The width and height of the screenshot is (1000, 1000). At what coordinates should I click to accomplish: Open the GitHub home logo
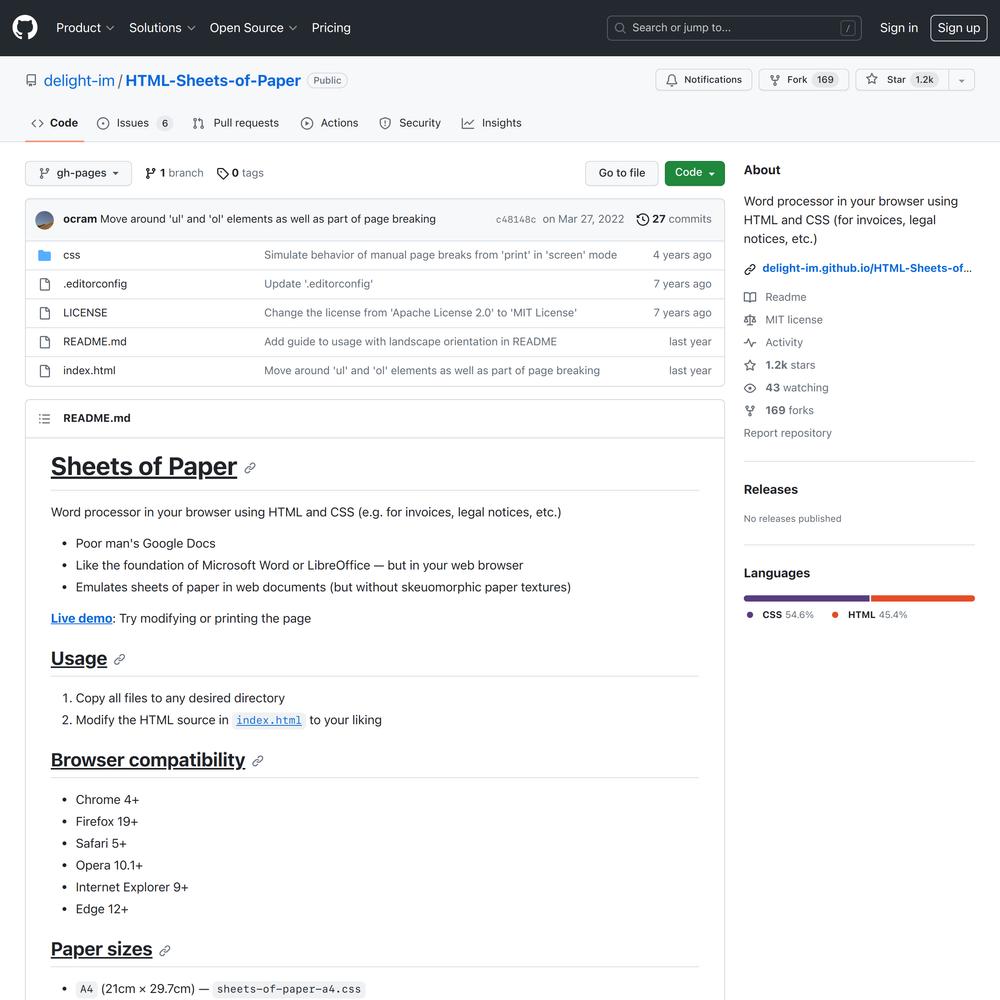[x=25, y=27]
